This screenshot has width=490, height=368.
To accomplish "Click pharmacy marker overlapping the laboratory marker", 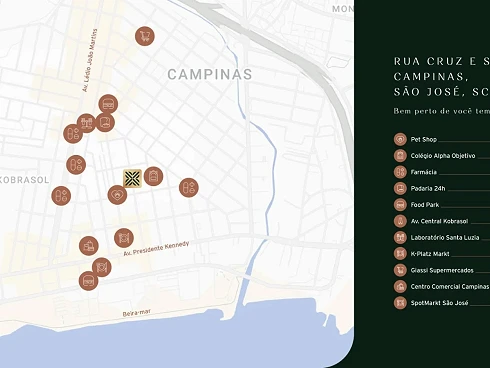I will [x=73, y=134].
